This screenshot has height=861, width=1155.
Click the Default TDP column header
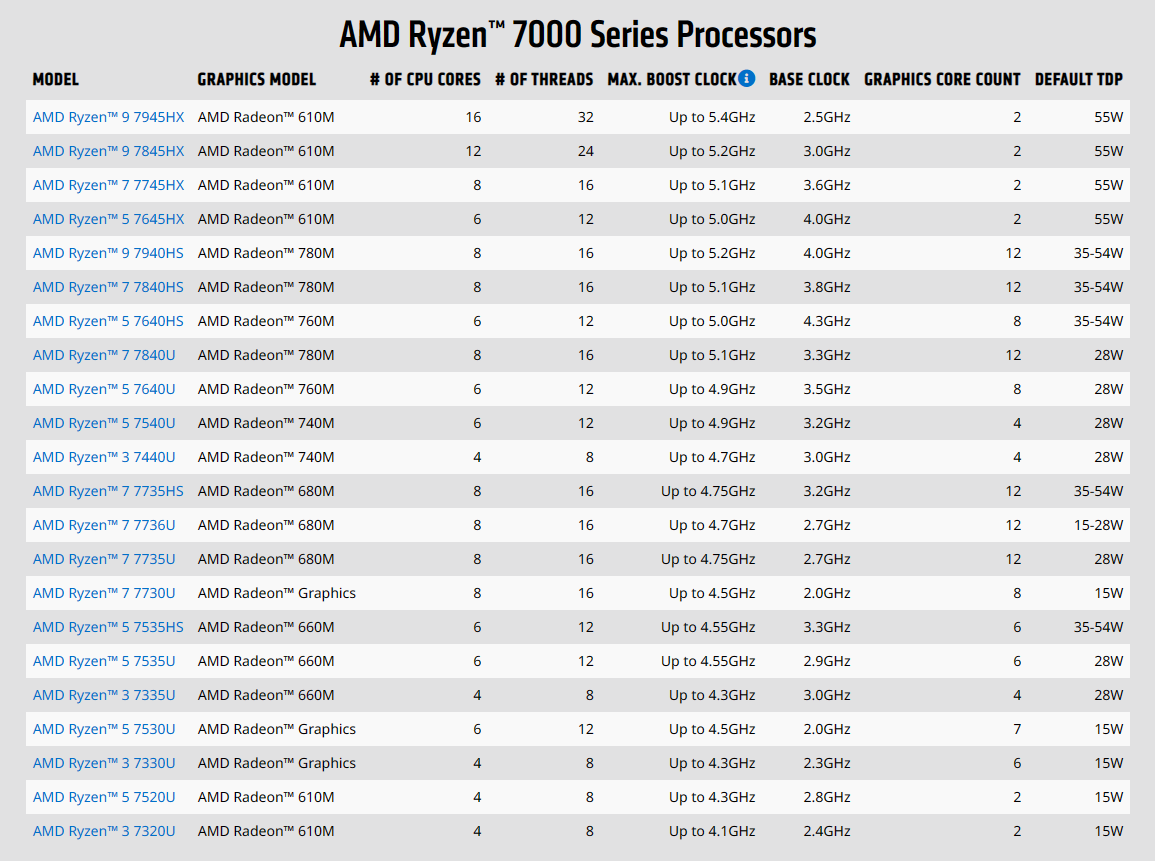pyautogui.click(x=1078, y=79)
